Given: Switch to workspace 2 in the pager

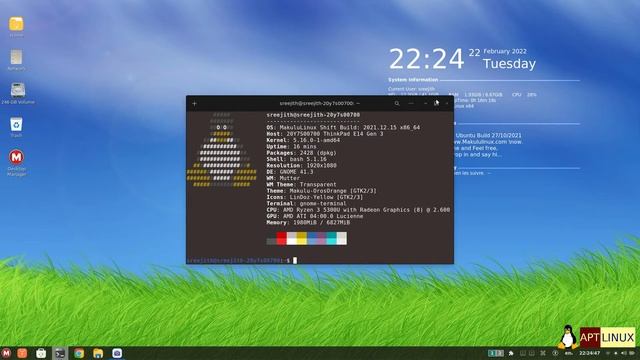Looking at the screenshot, I should coord(500,353).
